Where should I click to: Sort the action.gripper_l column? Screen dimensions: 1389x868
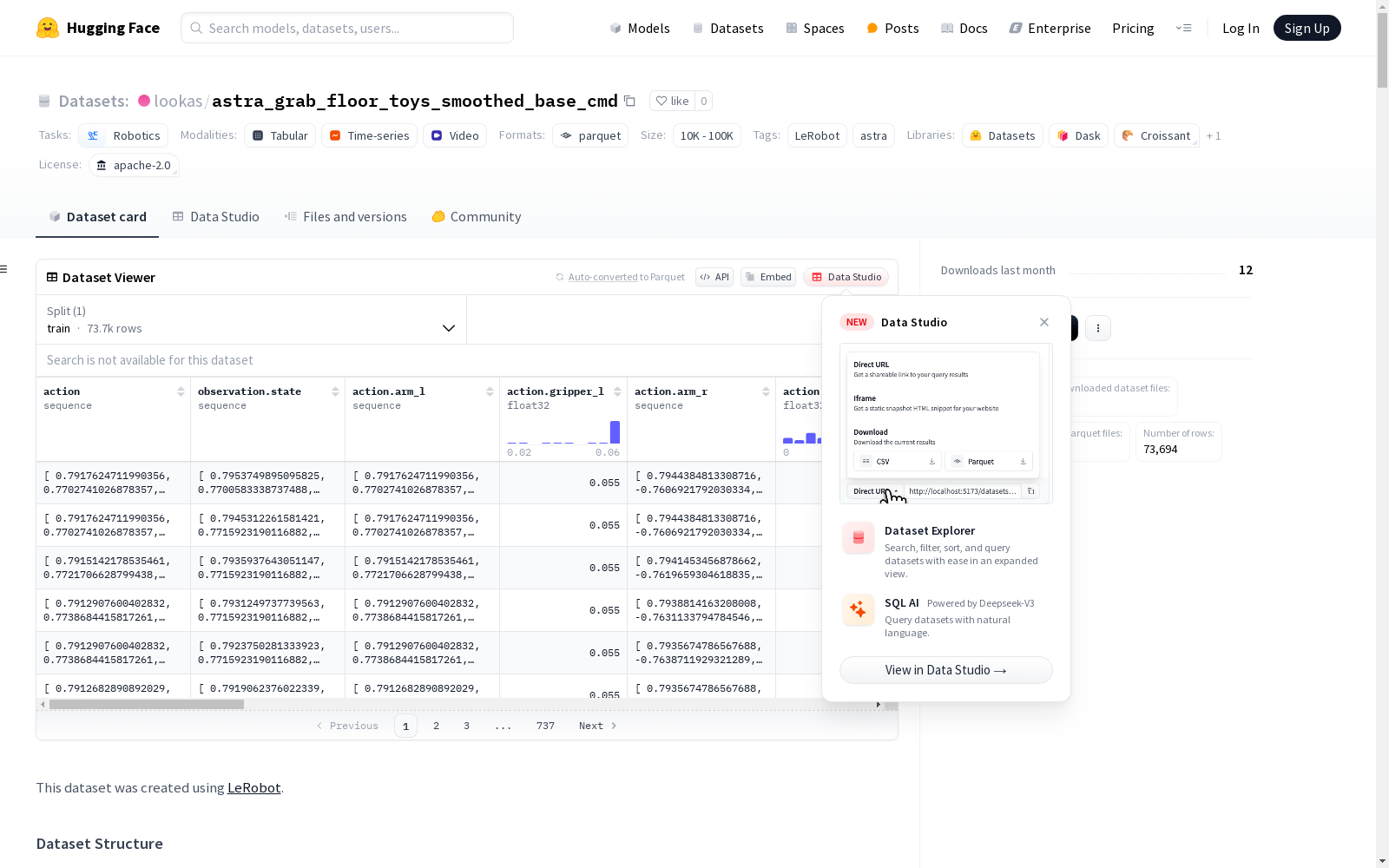click(617, 391)
